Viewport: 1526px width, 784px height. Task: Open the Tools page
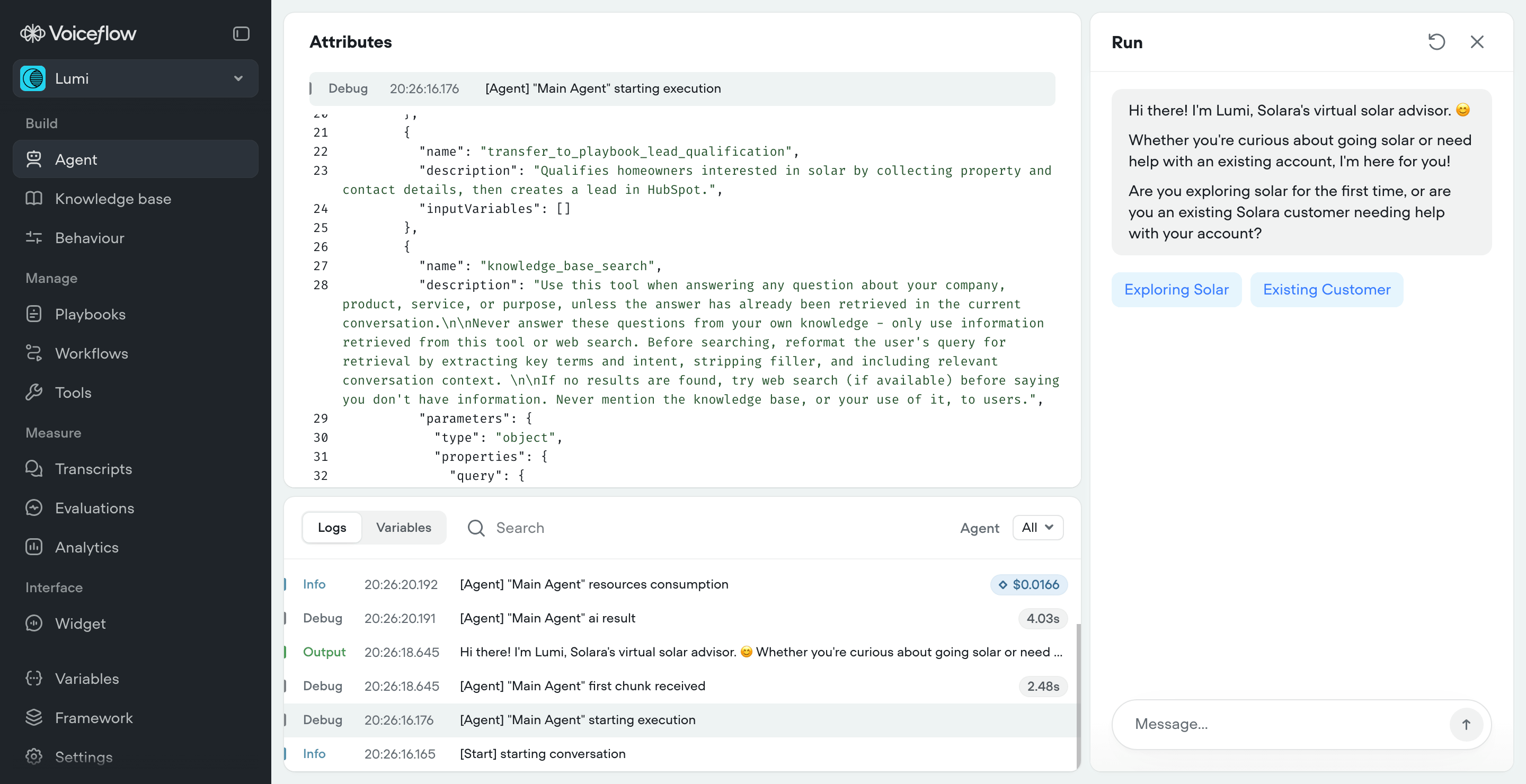73,393
